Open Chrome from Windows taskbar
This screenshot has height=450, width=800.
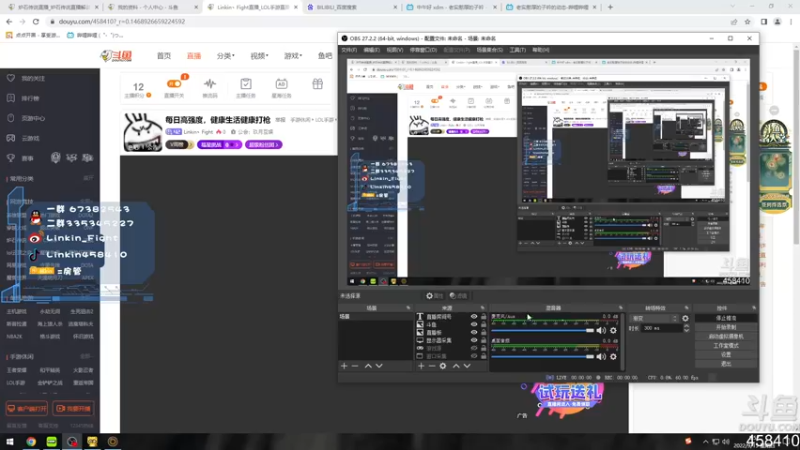click(x=31, y=441)
